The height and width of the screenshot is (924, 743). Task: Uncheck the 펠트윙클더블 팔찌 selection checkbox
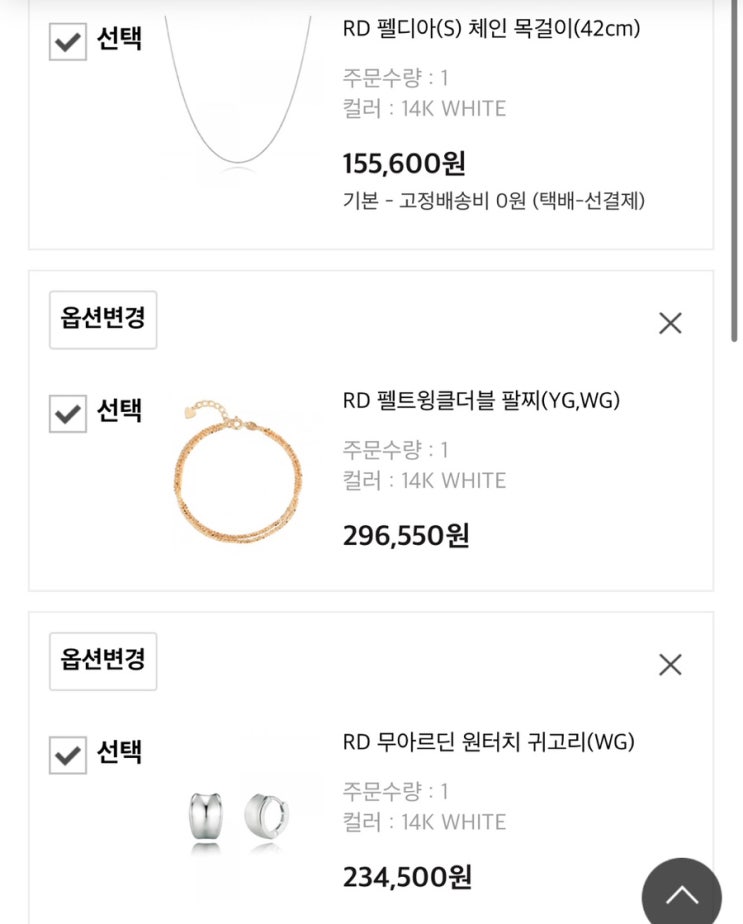coord(68,413)
